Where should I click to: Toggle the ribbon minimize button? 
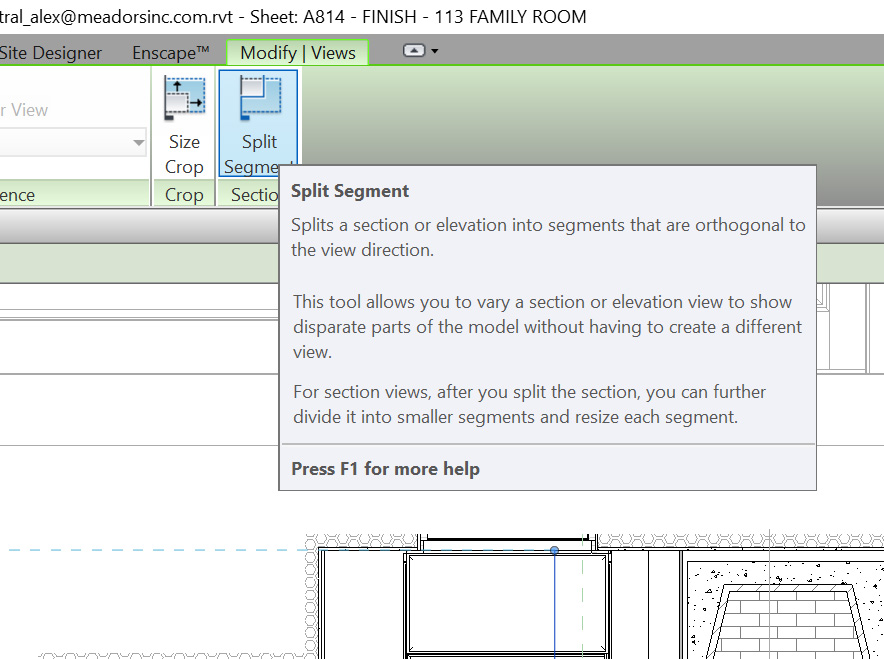(414, 51)
